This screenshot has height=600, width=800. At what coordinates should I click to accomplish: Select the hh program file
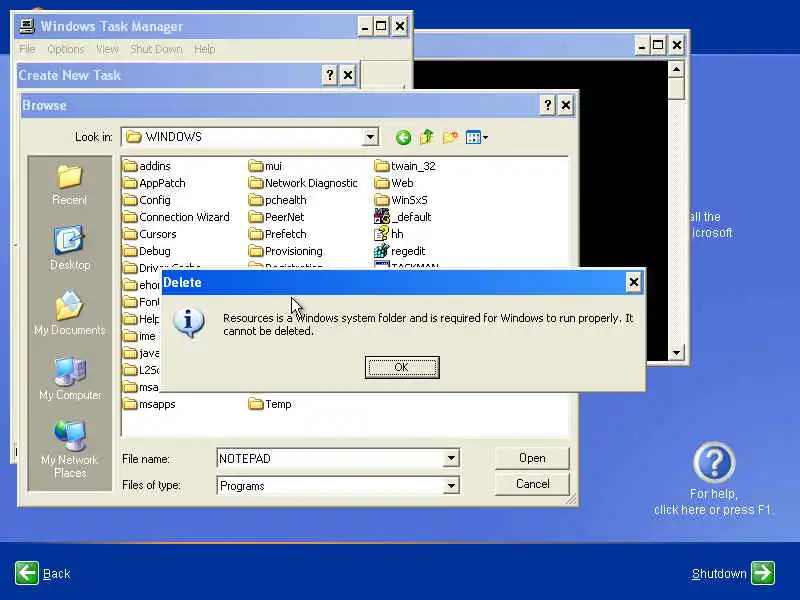click(389, 234)
